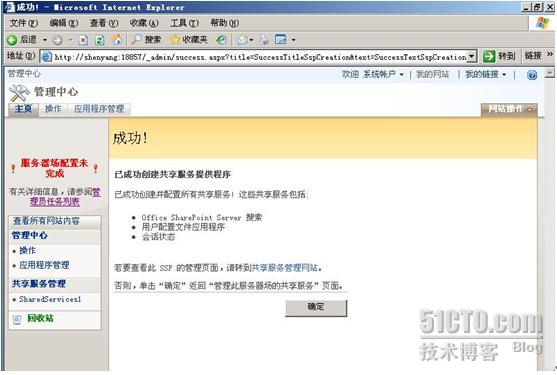The height and width of the screenshot is (375, 557).
Task: Expand the Back button history dropdown arrow
Action: (x=45, y=40)
